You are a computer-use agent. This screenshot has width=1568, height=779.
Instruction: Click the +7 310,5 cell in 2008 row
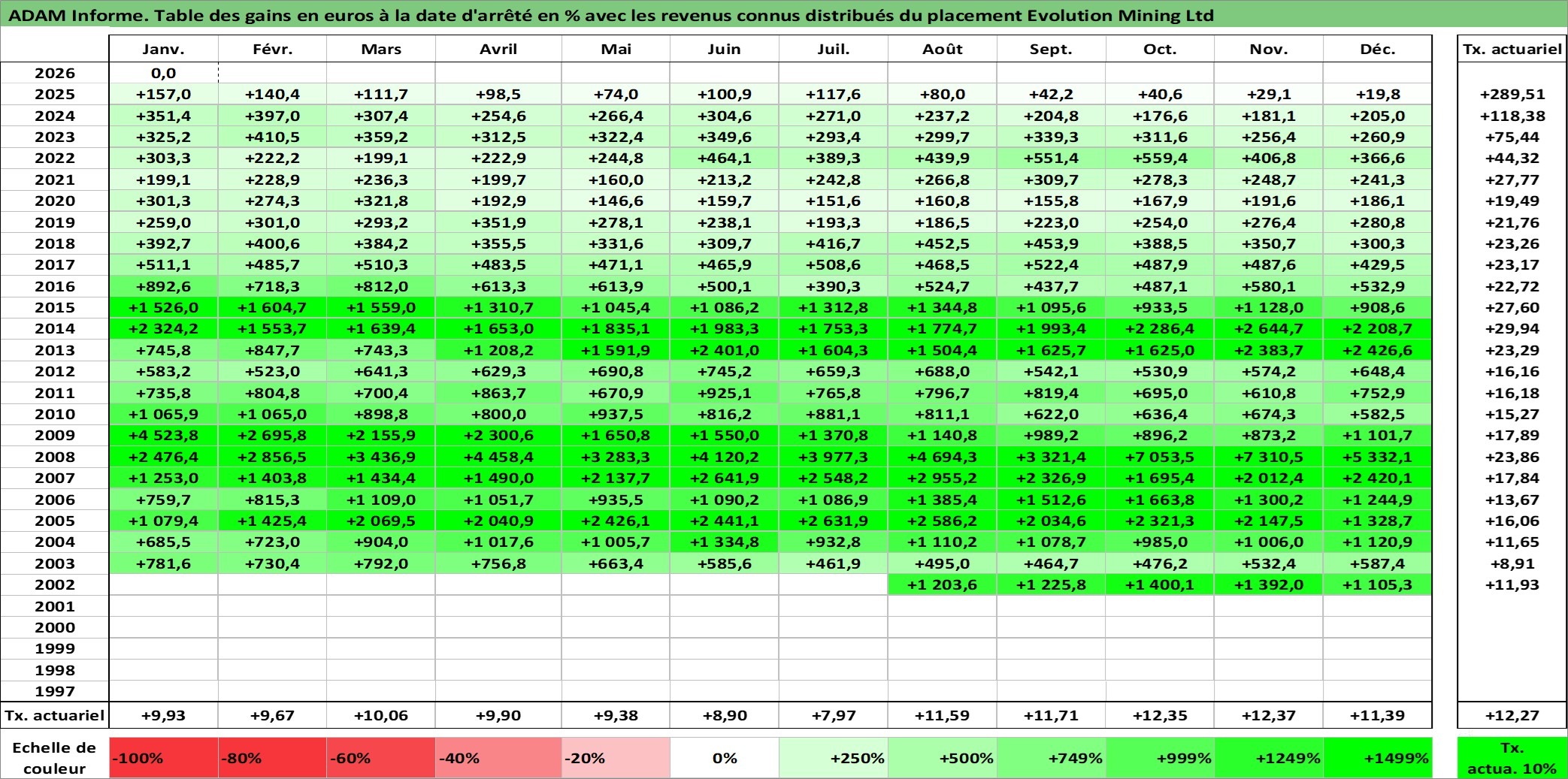pos(1269,457)
